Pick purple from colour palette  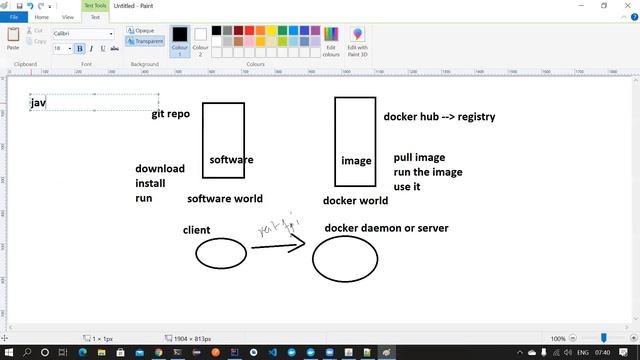click(316, 30)
